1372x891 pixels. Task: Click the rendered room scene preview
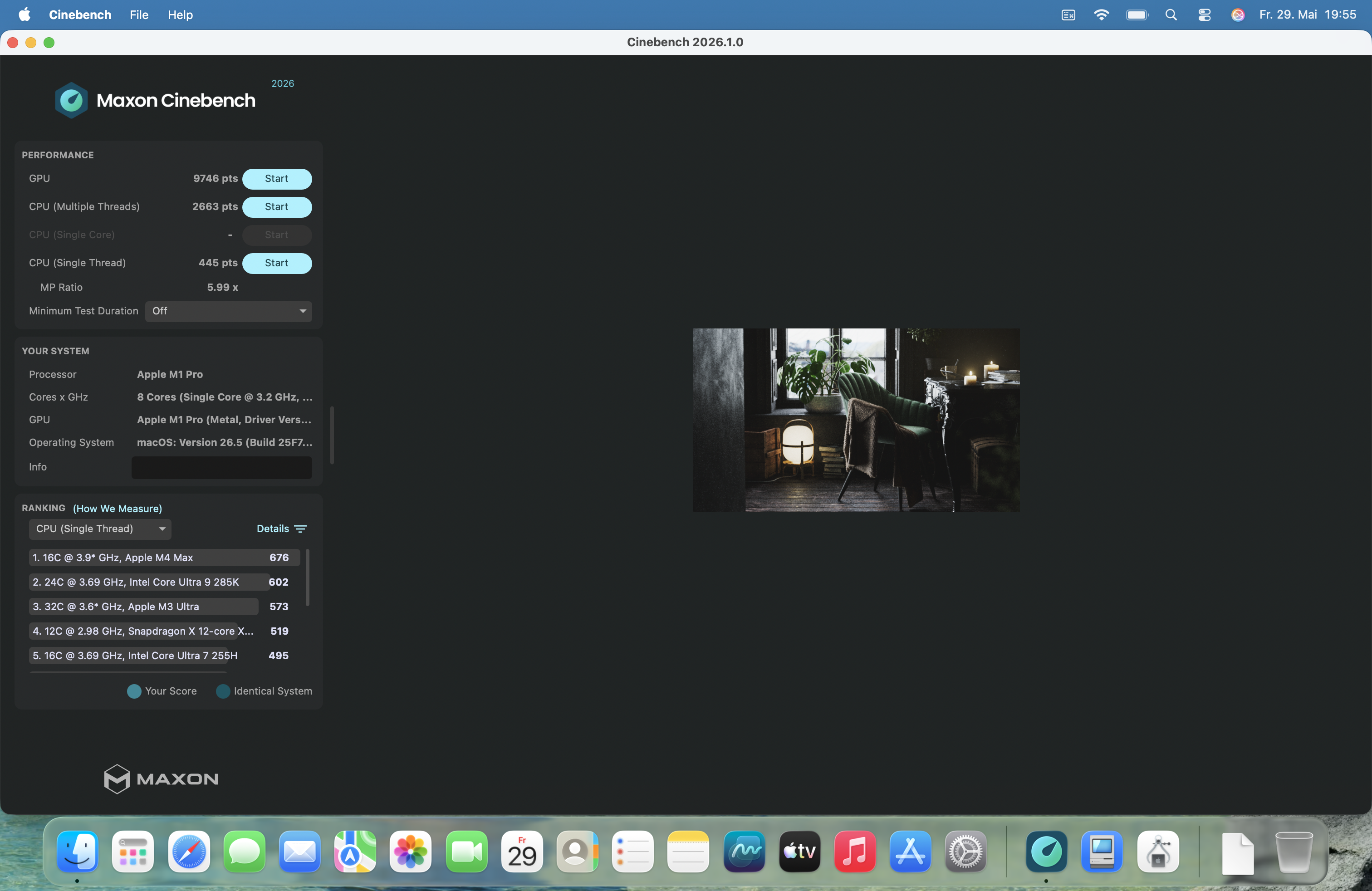pos(856,420)
